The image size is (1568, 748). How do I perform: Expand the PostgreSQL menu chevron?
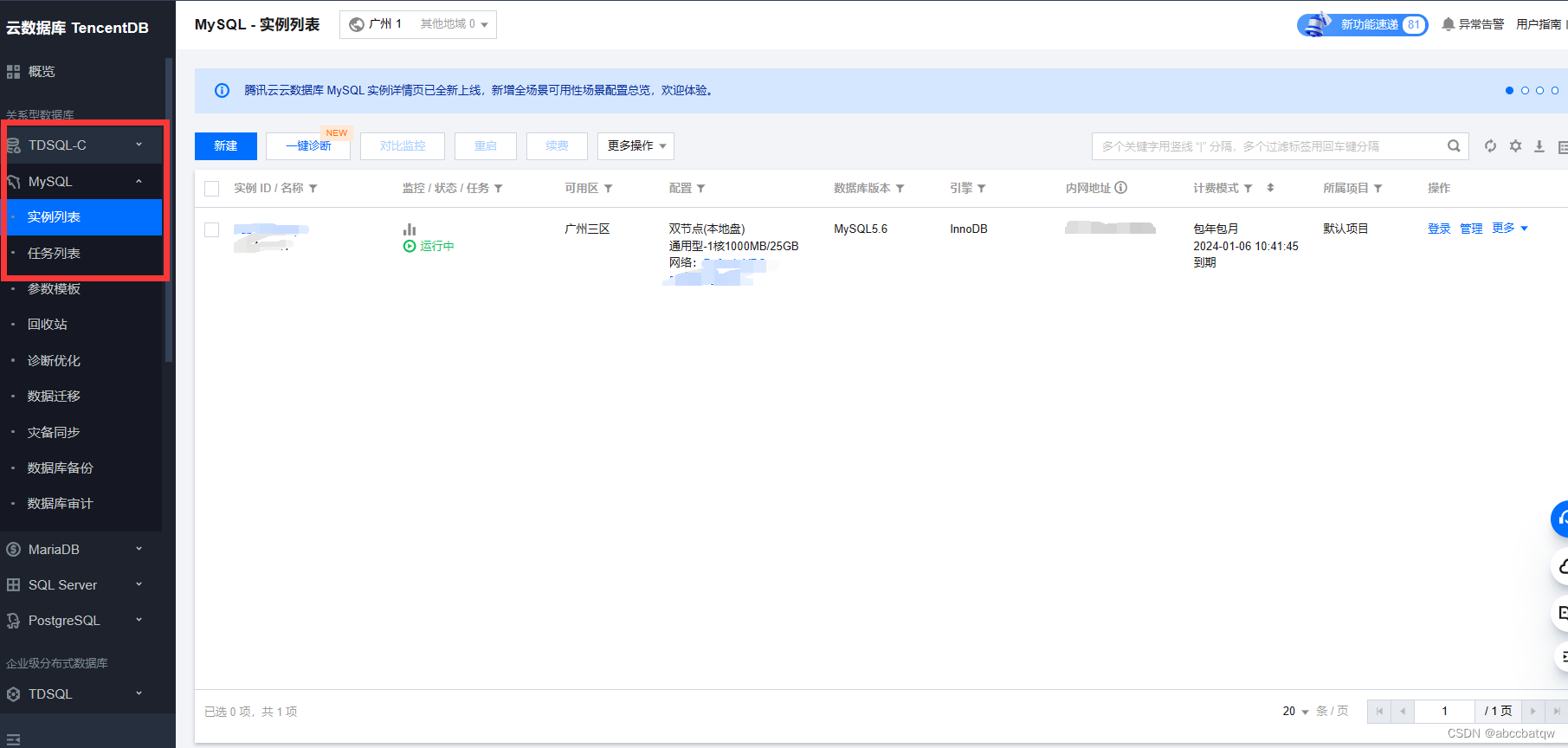point(139,620)
